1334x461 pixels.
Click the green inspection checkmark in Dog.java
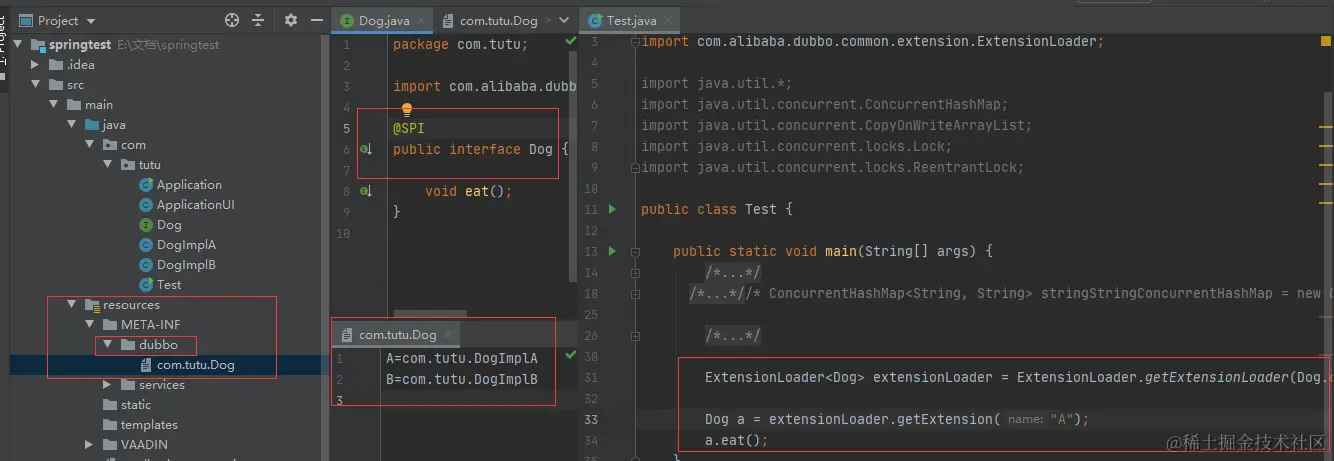[570, 42]
